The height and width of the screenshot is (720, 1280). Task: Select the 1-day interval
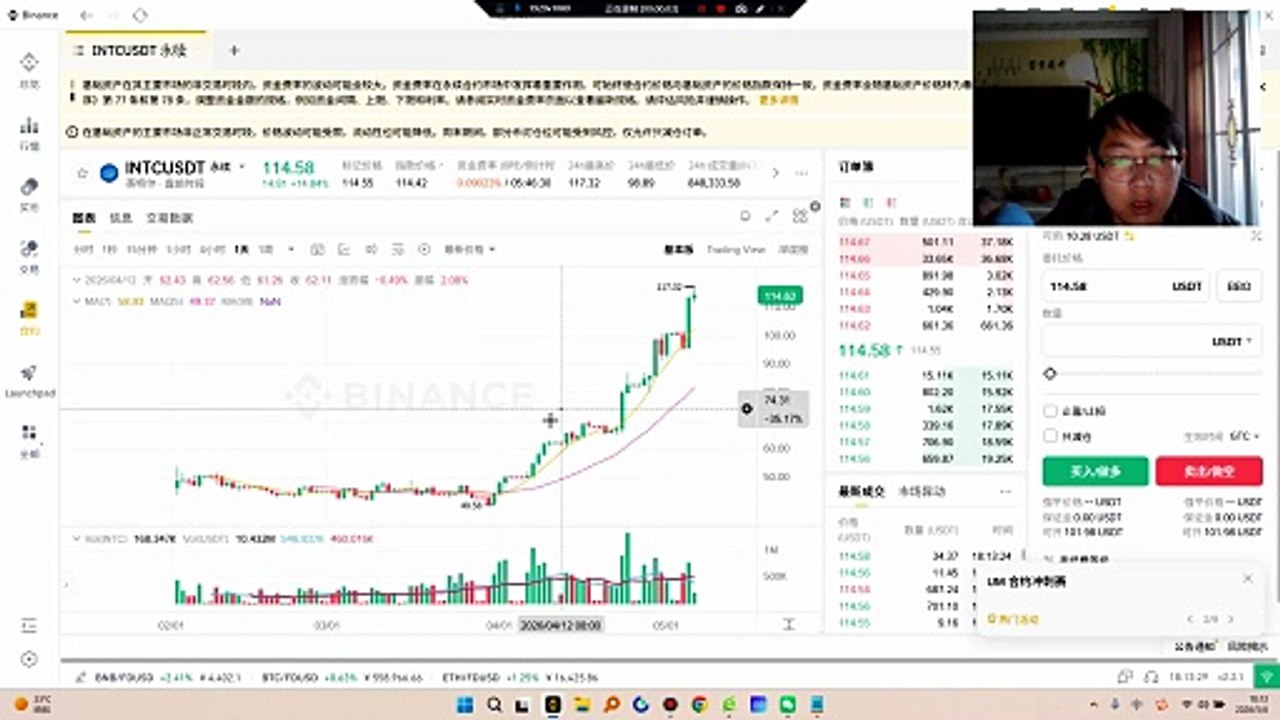(241, 249)
